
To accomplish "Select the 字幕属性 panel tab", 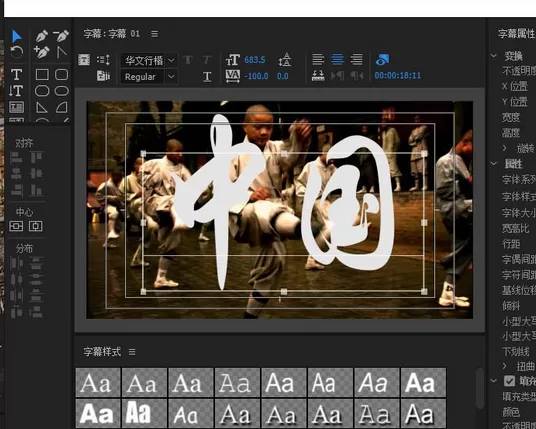I will point(517,34).
